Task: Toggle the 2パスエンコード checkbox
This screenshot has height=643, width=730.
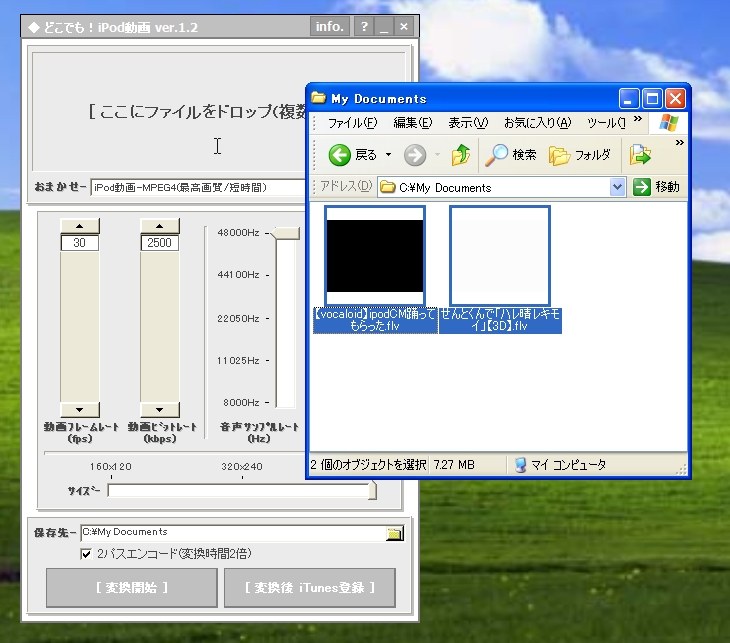Action: click(x=86, y=554)
